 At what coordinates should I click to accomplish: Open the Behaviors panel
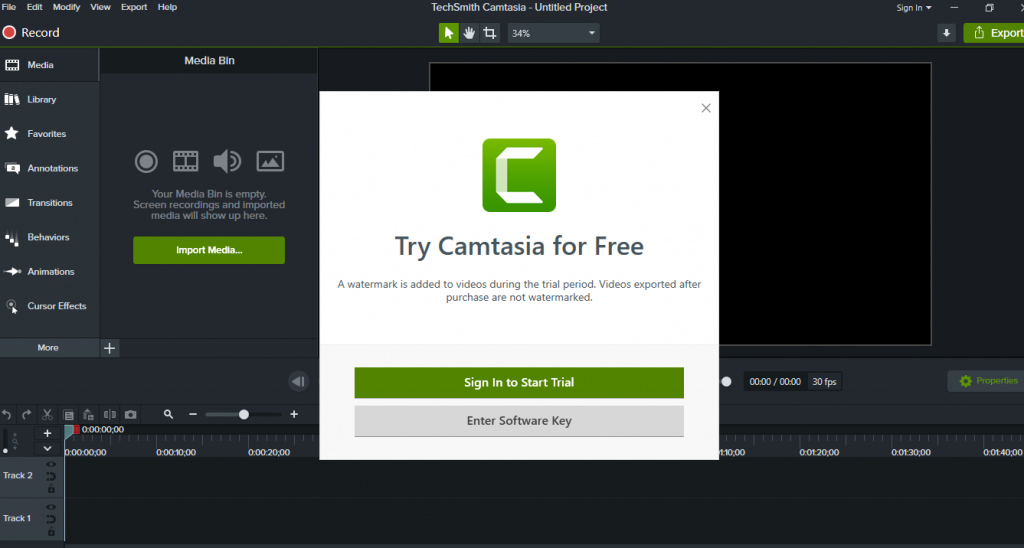click(x=49, y=237)
